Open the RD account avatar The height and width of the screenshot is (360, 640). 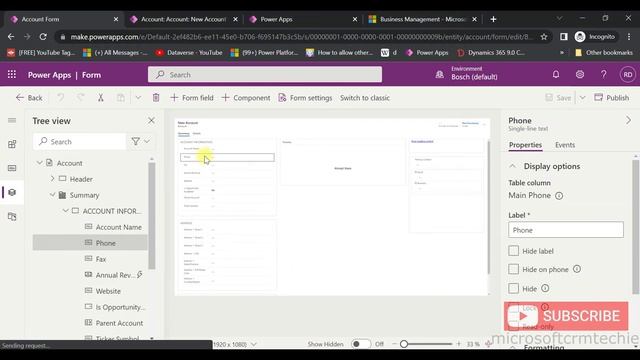pos(628,75)
